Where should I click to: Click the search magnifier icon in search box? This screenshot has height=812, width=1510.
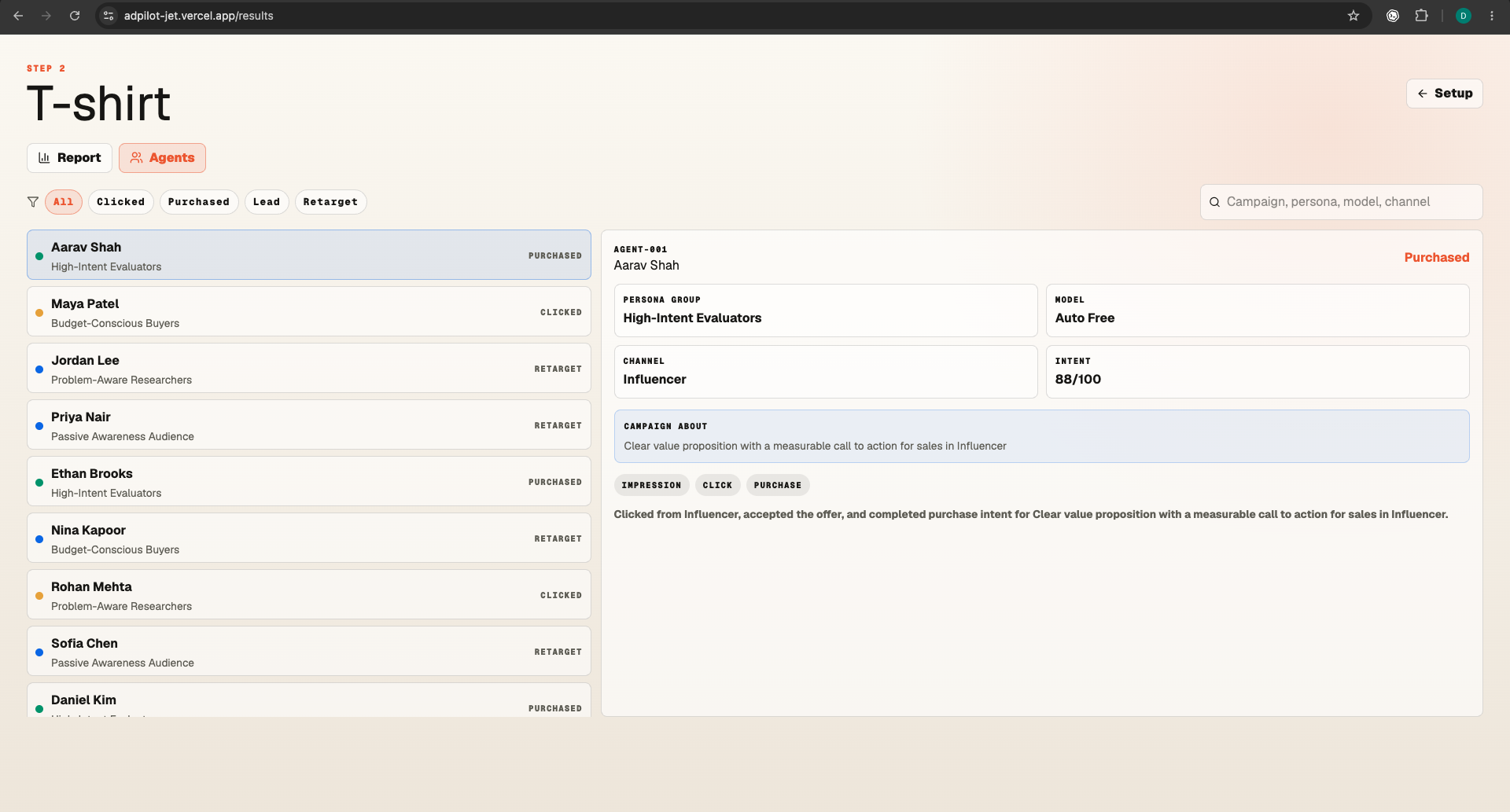(x=1215, y=202)
